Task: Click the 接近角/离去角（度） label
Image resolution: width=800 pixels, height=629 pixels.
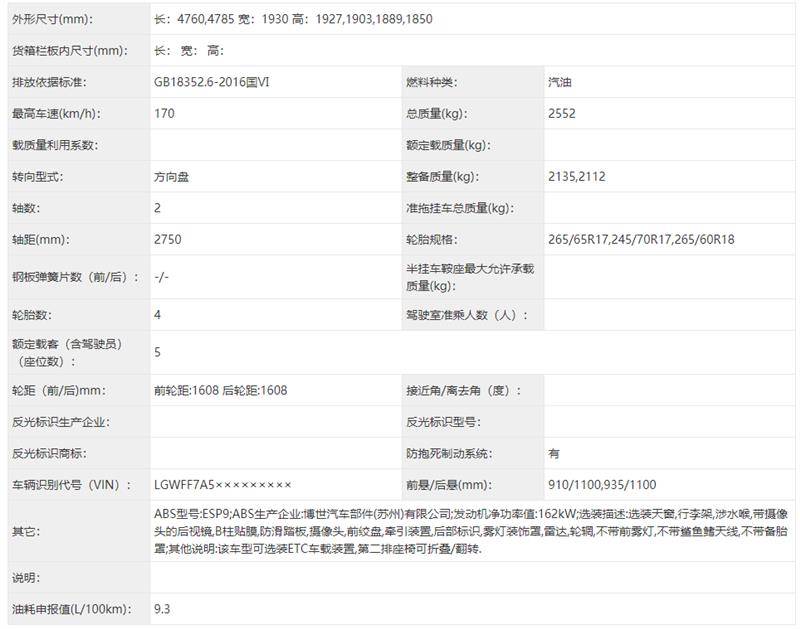Action: (x=463, y=391)
